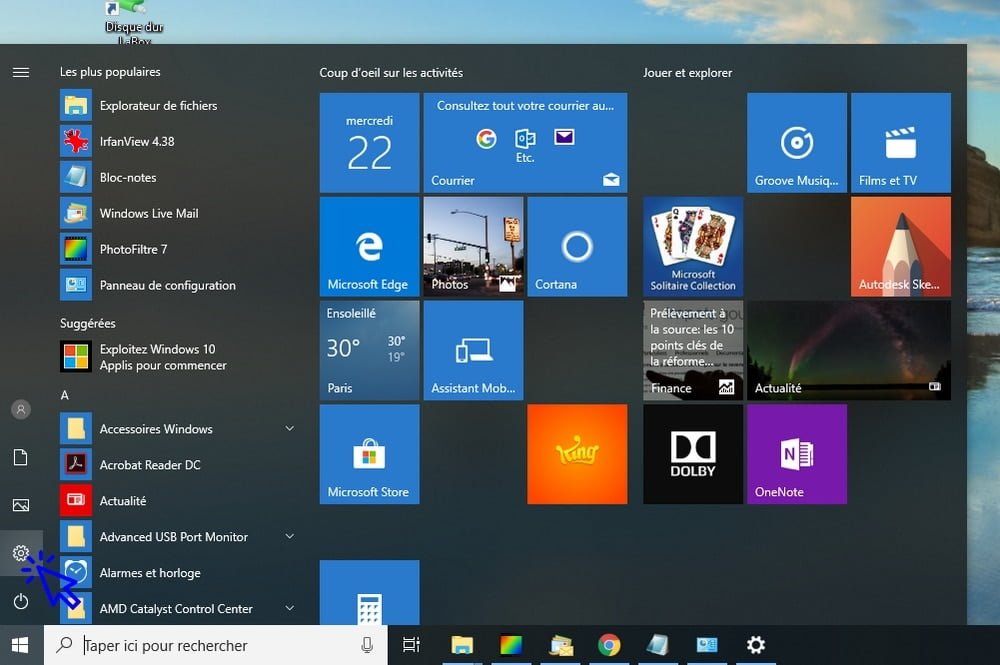Click the Jouer et explorer group header

coord(688,73)
